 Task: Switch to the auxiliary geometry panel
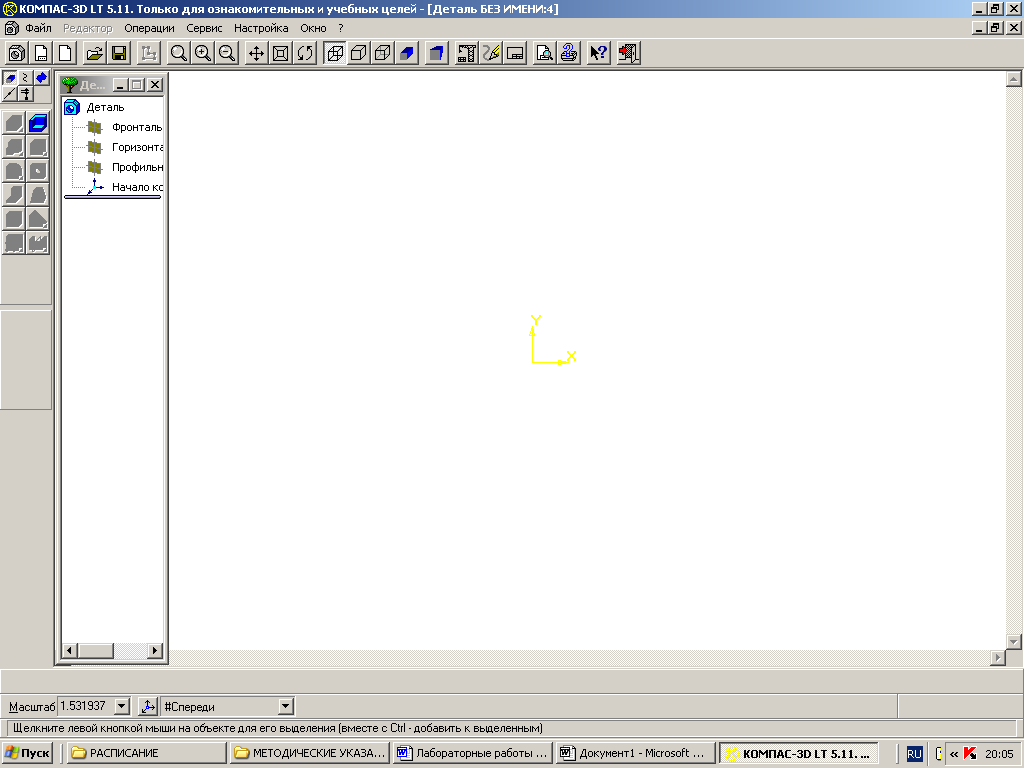10,94
